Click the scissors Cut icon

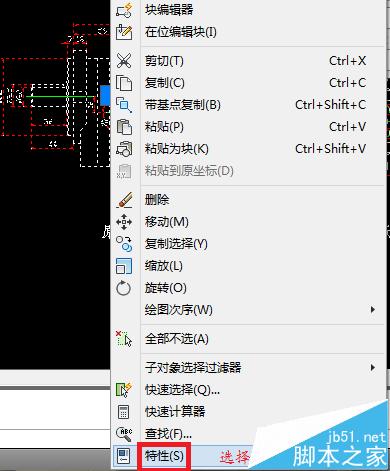124,61
